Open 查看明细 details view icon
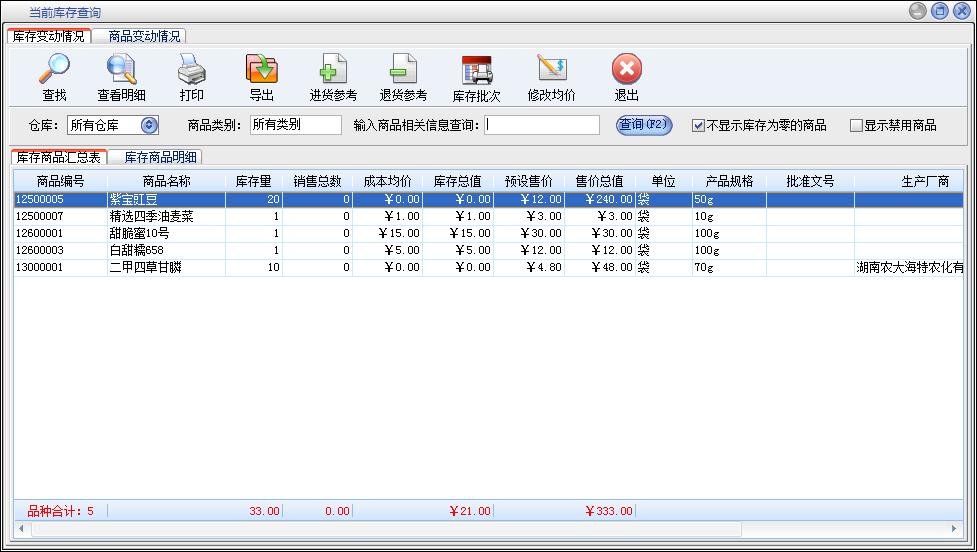Image resolution: width=977 pixels, height=552 pixels. (121, 70)
